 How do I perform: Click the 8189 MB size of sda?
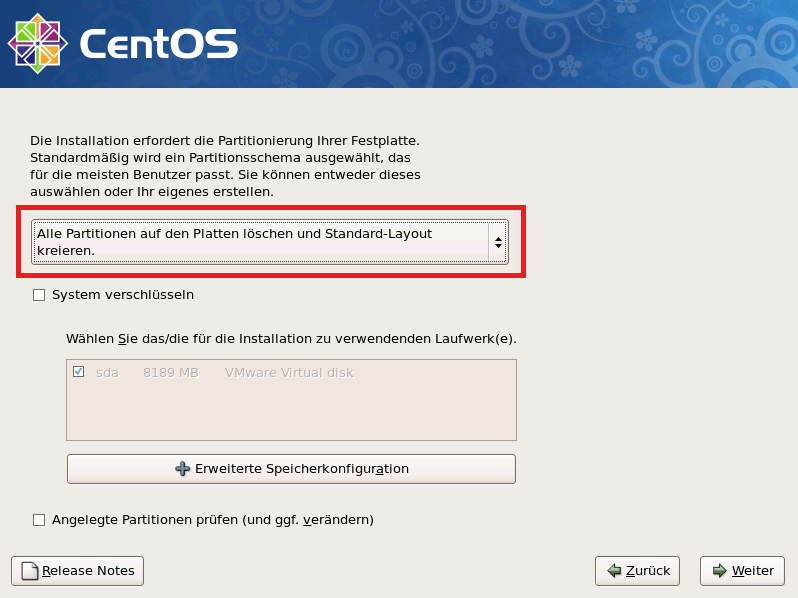tap(171, 373)
